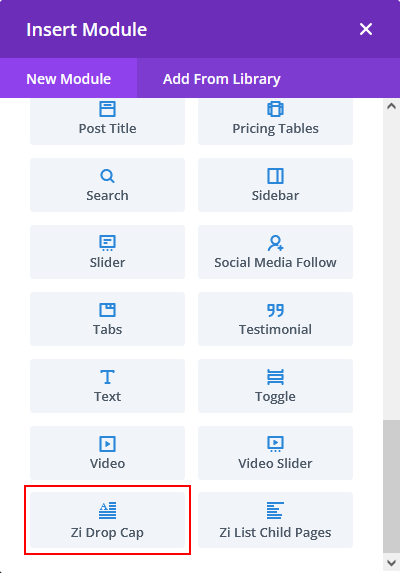Click the scrollbar down arrow

392,562
